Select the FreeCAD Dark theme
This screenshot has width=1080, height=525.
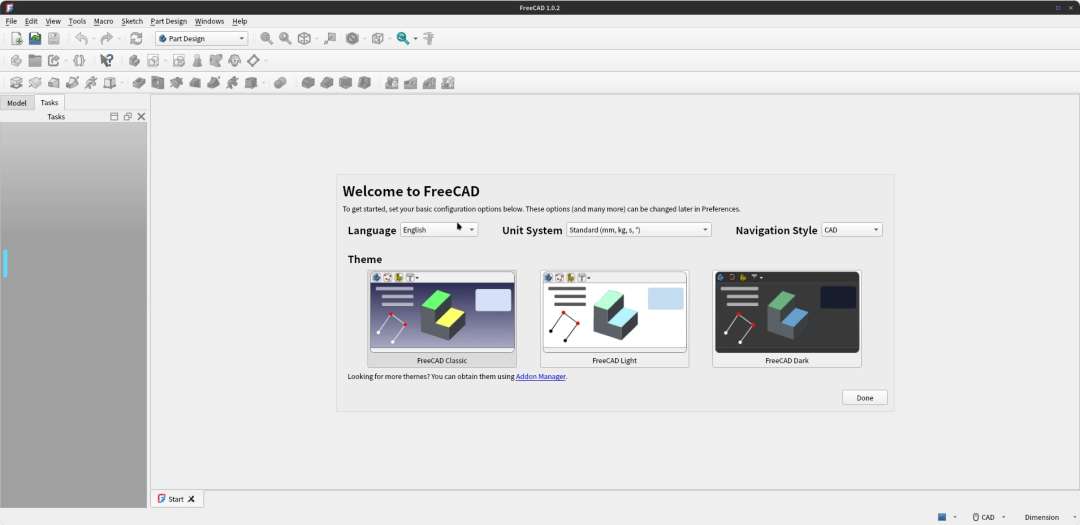(x=787, y=318)
